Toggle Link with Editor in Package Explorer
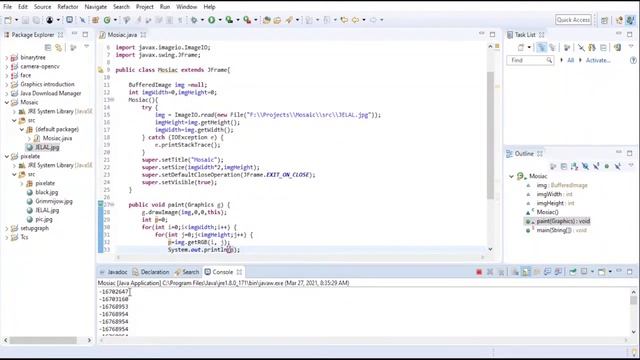The width and height of the screenshot is (640, 360). click(x=59, y=48)
